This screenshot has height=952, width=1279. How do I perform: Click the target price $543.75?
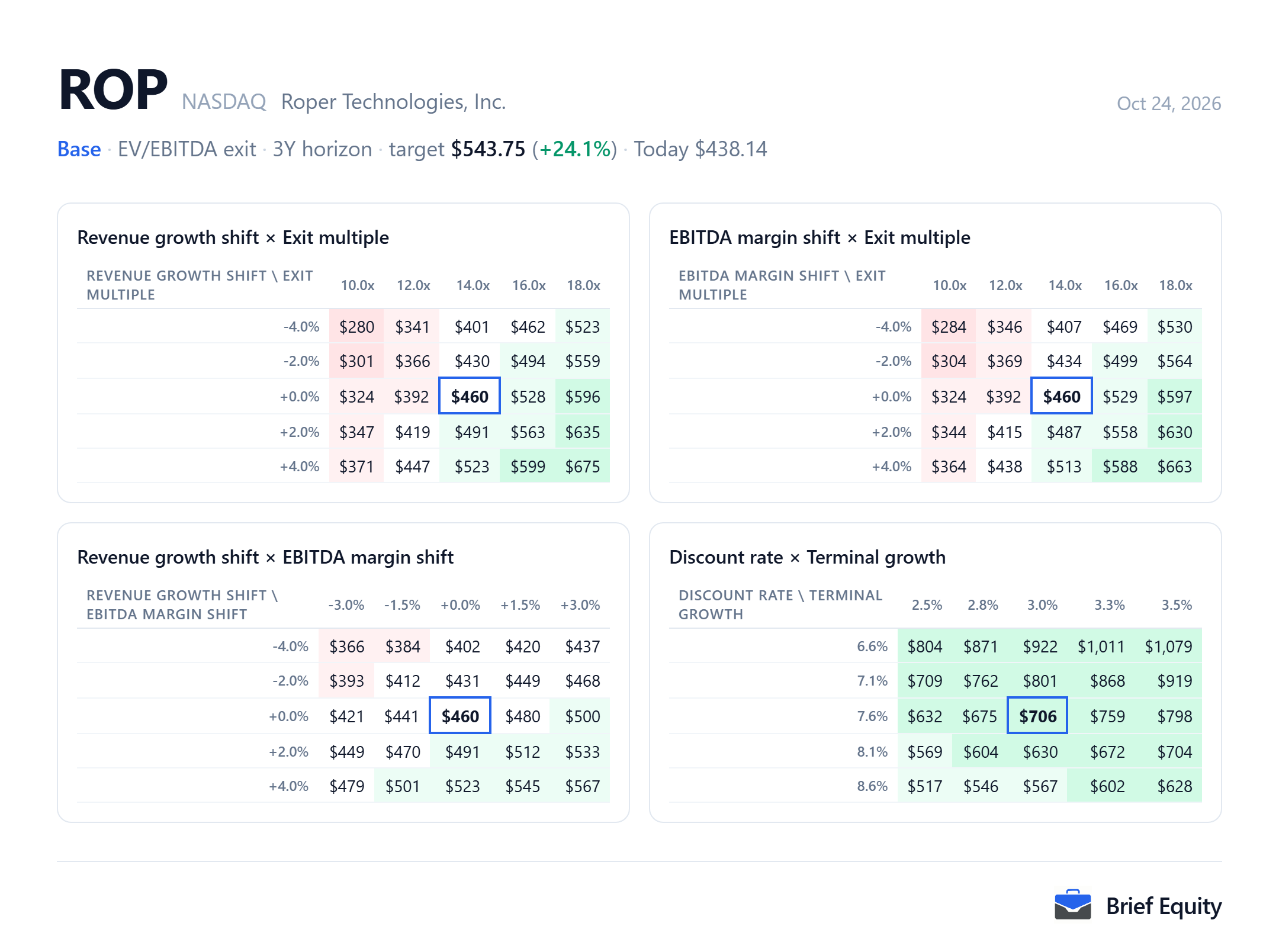tap(488, 149)
